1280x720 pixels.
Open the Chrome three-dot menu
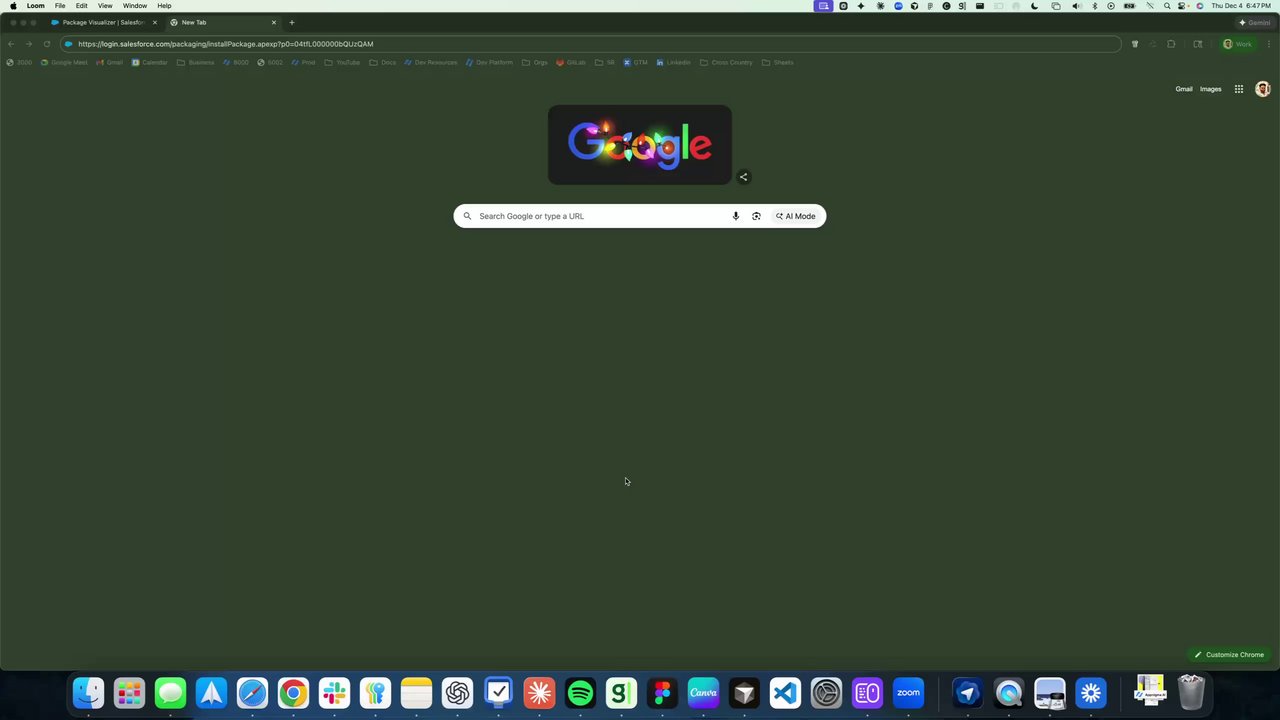1269,44
